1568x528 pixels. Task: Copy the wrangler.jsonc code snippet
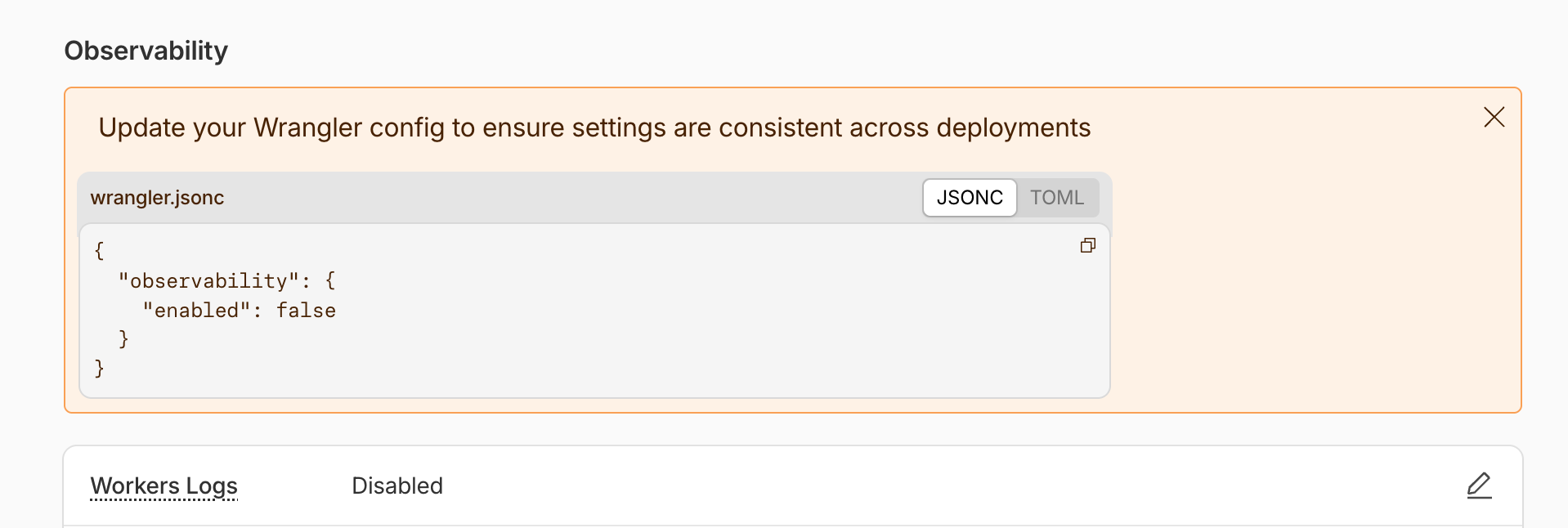1087,245
